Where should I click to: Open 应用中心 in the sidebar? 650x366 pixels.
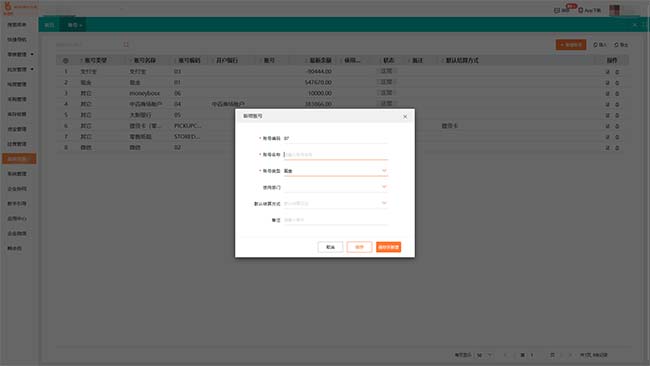click(x=17, y=218)
